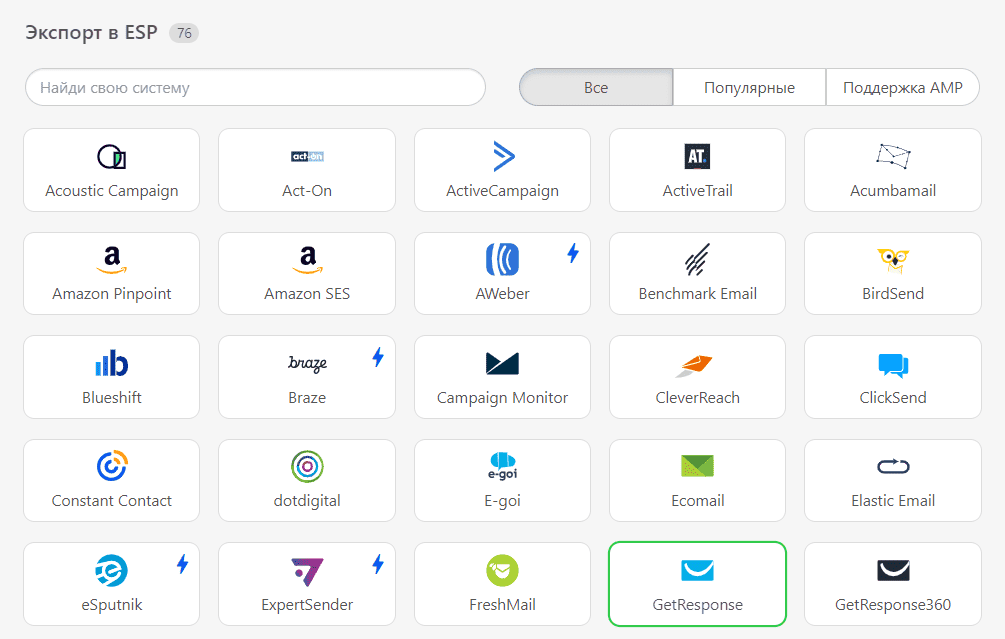Click the Amazon Pinpoint logo
This screenshot has width=1005, height=639.
tap(111, 260)
